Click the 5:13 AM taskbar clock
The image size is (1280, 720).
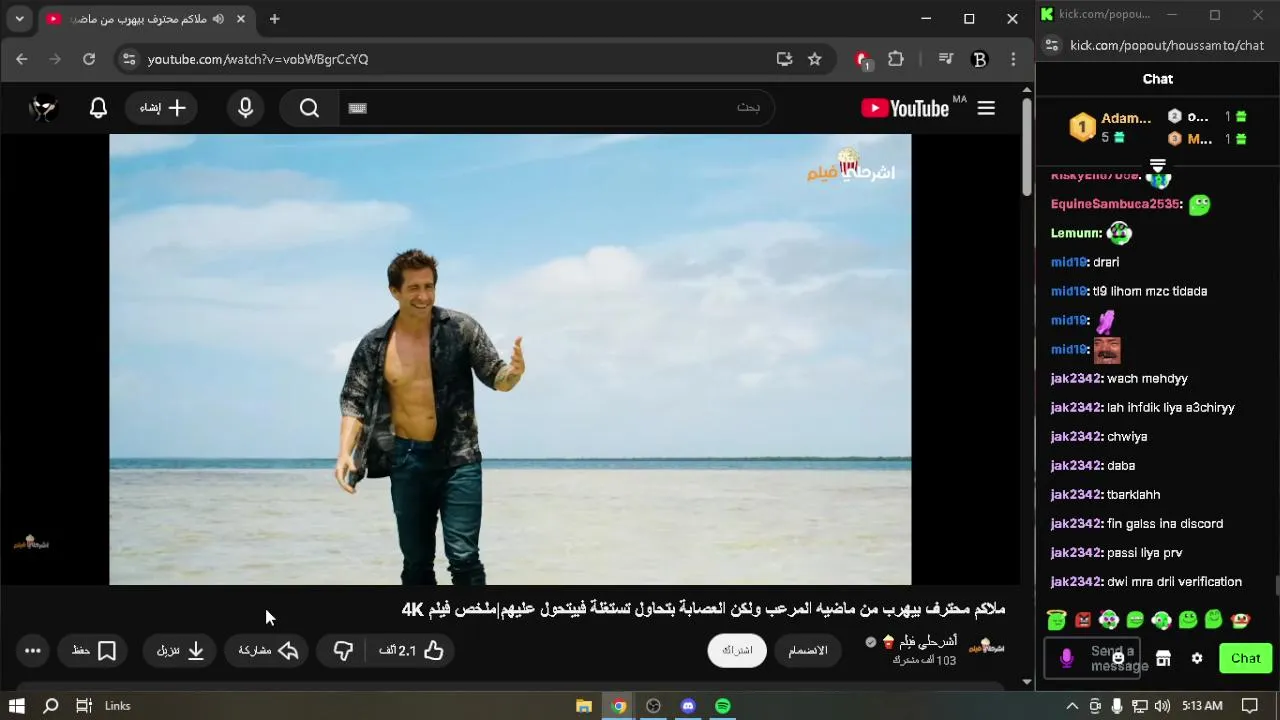(x=1202, y=706)
